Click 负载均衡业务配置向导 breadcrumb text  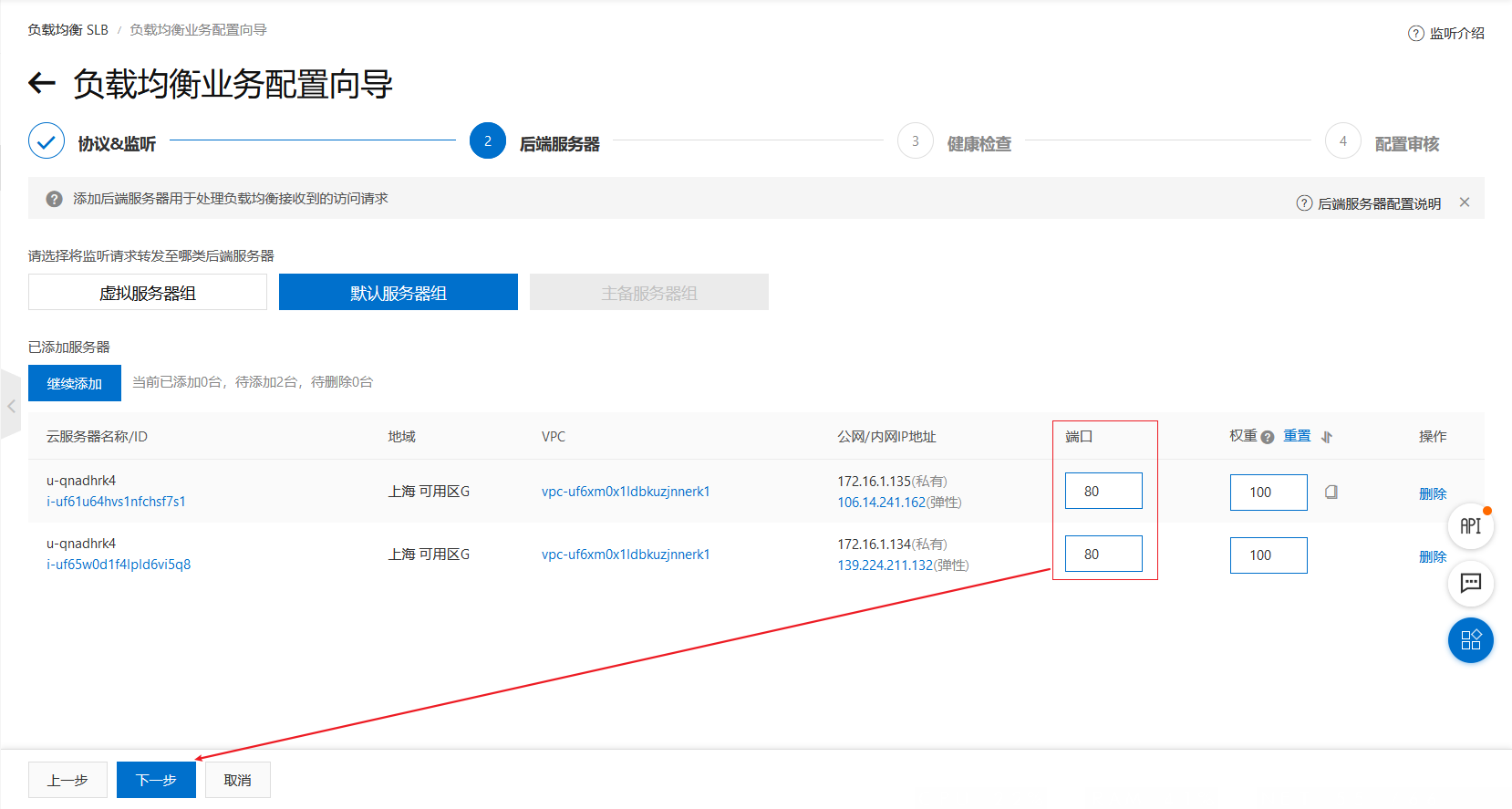(198, 30)
